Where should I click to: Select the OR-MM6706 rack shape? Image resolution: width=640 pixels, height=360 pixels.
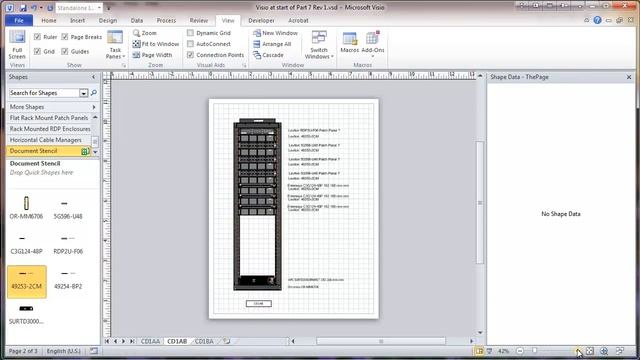[x=26, y=208]
